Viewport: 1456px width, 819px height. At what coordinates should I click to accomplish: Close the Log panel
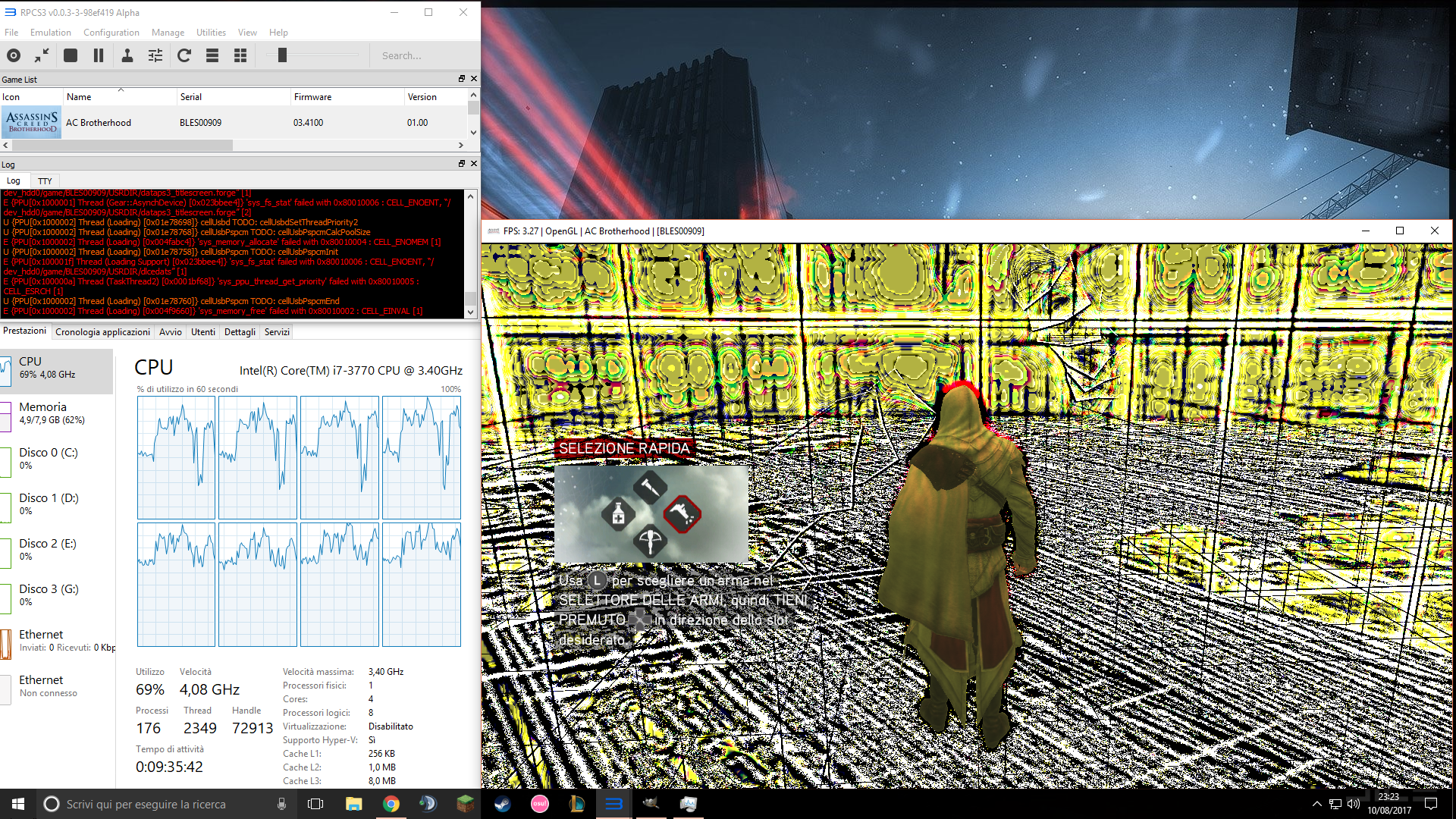pos(474,164)
